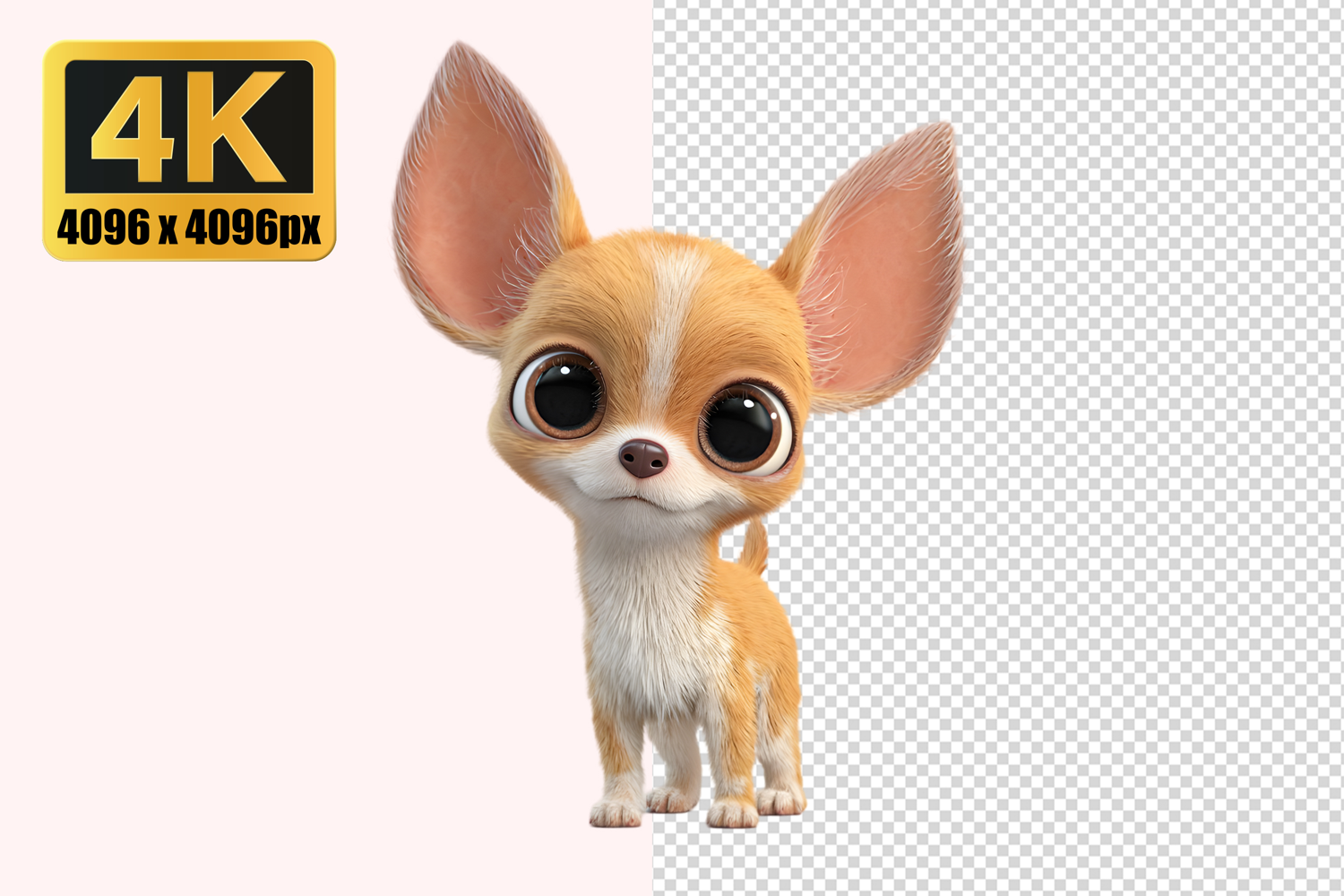Click the puppy's orange side body fur

click(762, 645)
